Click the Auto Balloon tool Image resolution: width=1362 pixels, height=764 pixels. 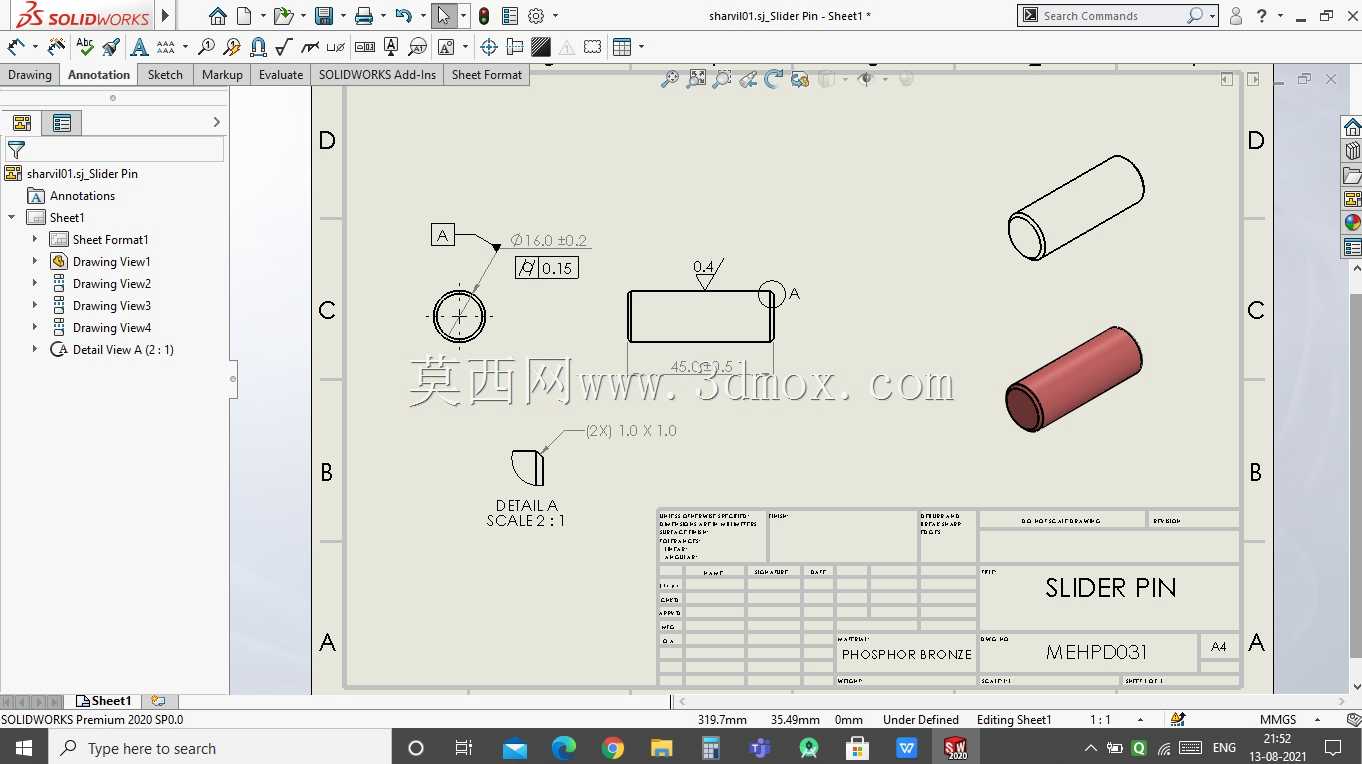click(x=232, y=47)
